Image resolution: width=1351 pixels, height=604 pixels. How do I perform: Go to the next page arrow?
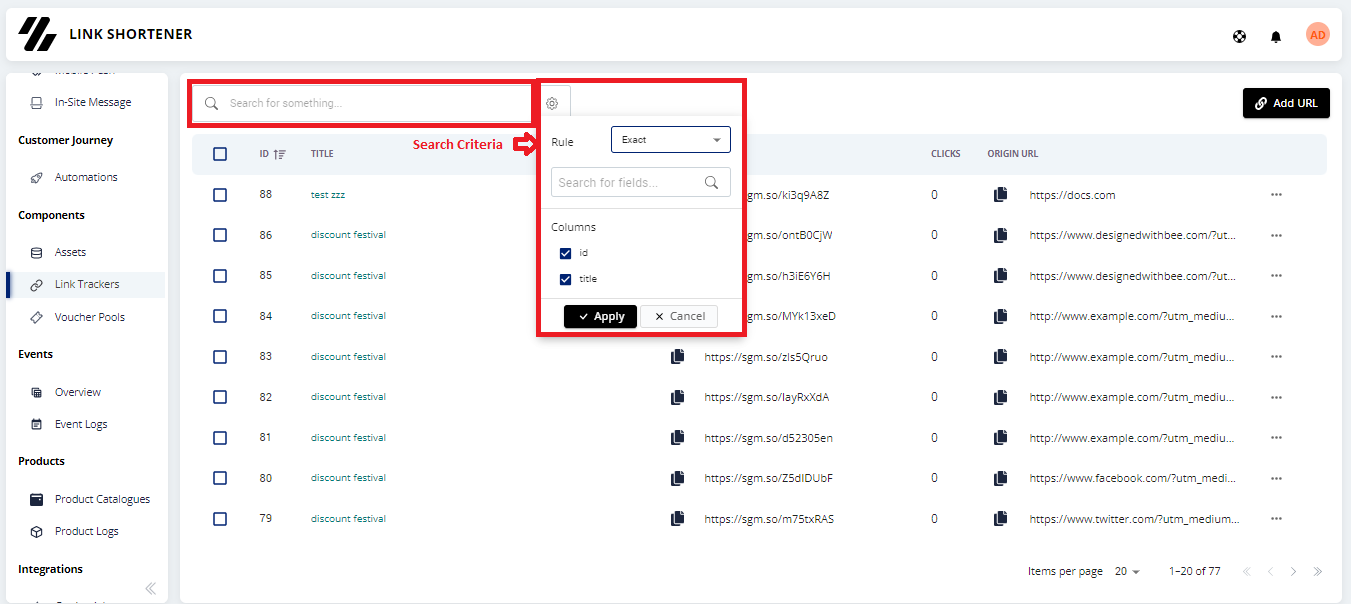click(x=1293, y=572)
